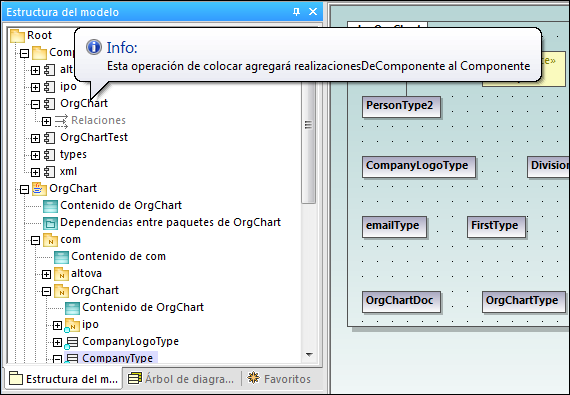Switch to Árbol de diagramas tab
The height and width of the screenshot is (395, 570).
click(x=181, y=379)
